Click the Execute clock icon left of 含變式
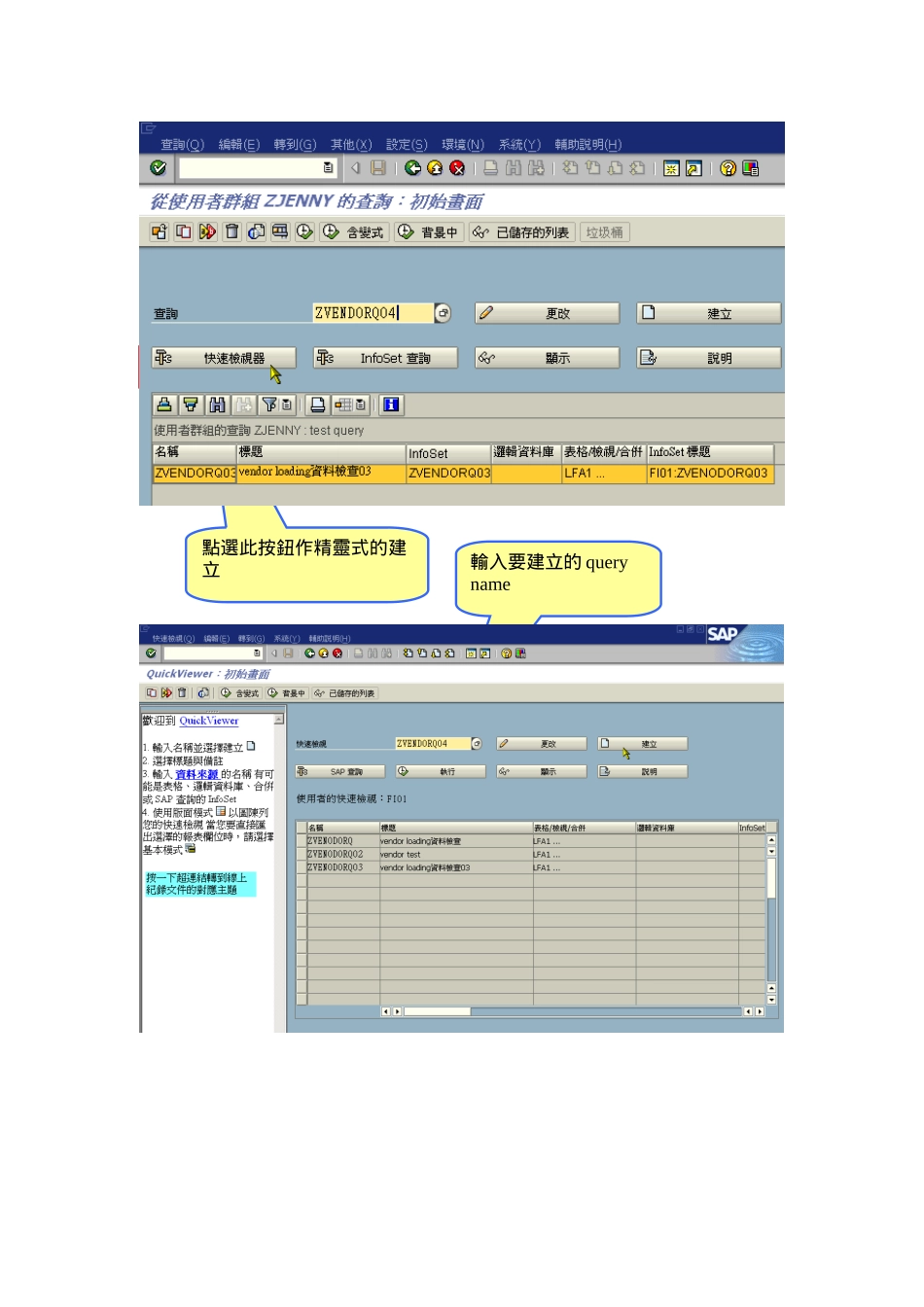Screen dimensions: 924x1307 pyautogui.click(x=331, y=231)
